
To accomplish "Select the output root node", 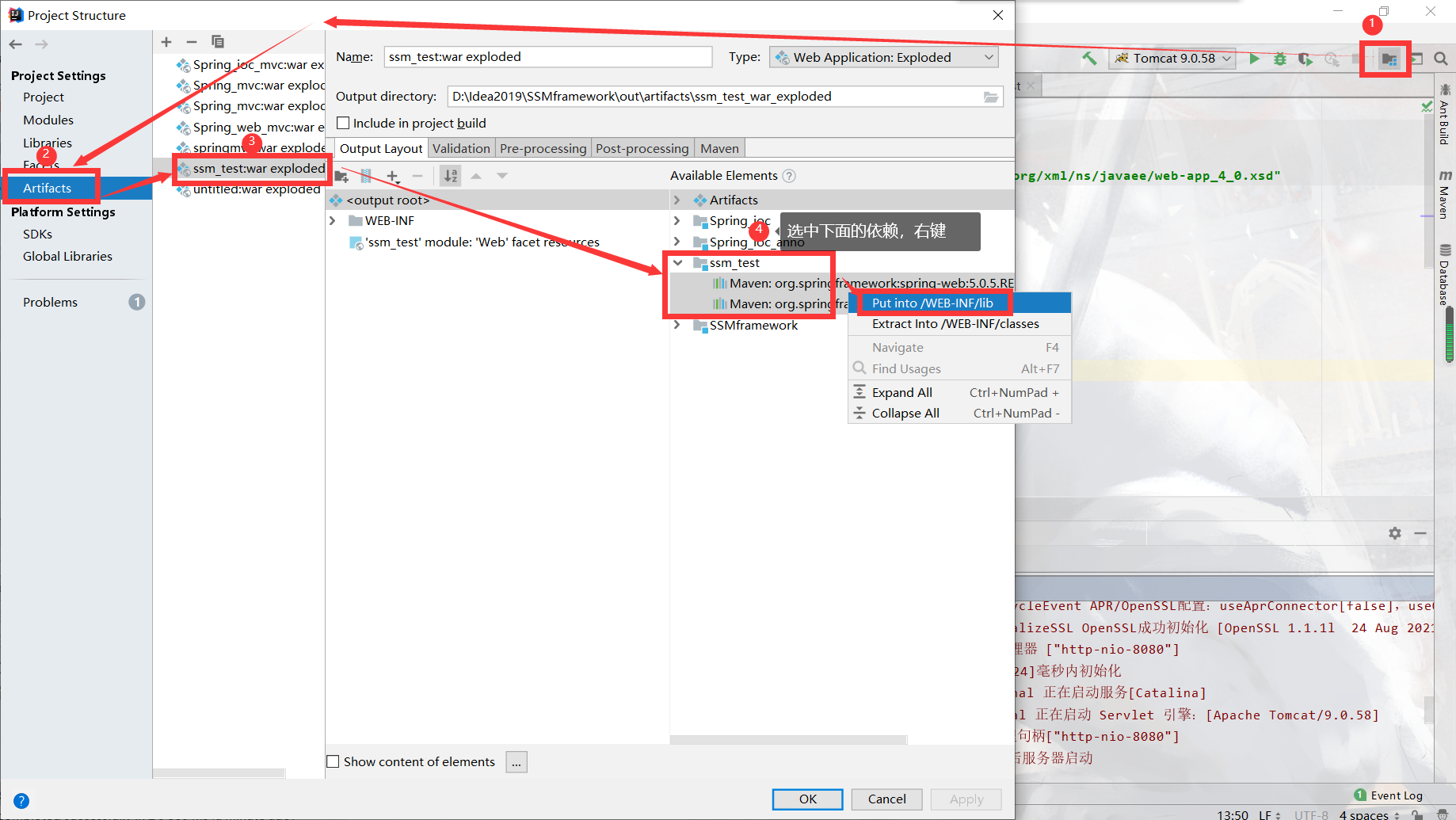I will point(497,200).
